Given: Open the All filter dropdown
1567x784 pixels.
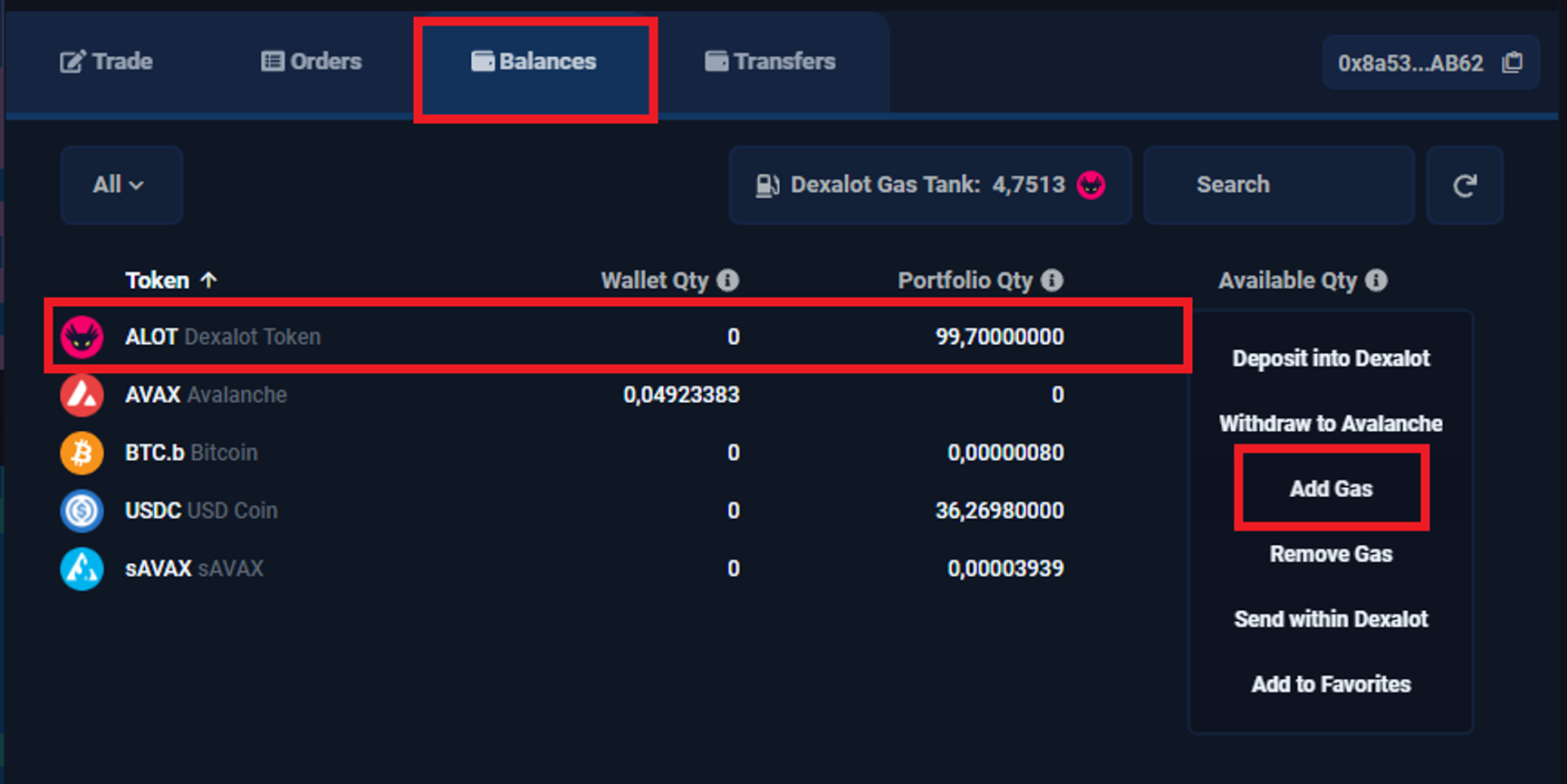Looking at the screenshot, I should tap(120, 185).
